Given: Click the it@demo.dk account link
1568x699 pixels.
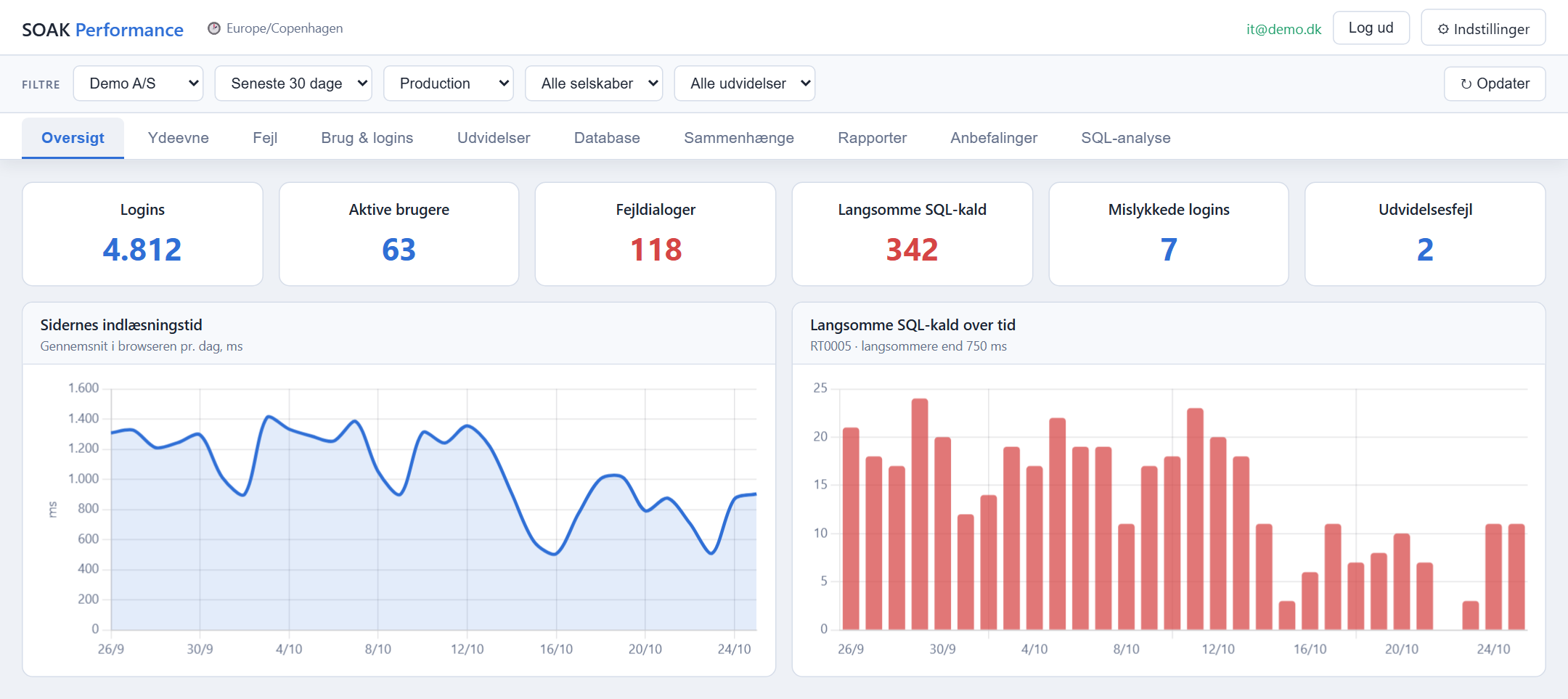Looking at the screenshot, I should 1283,29.
